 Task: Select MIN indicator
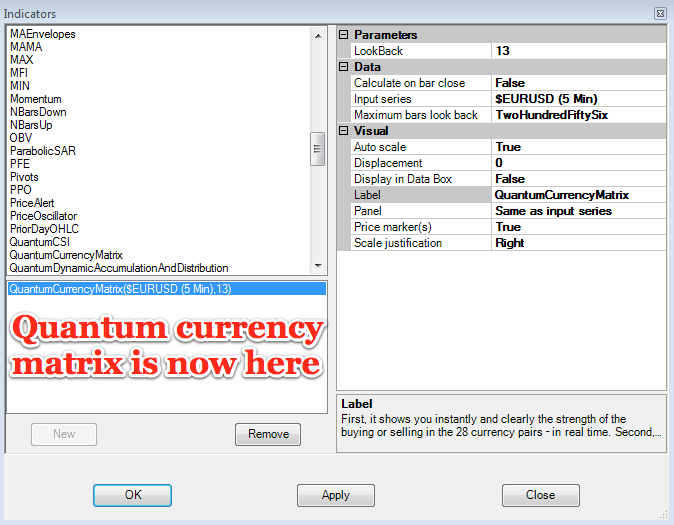(x=20, y=86)
